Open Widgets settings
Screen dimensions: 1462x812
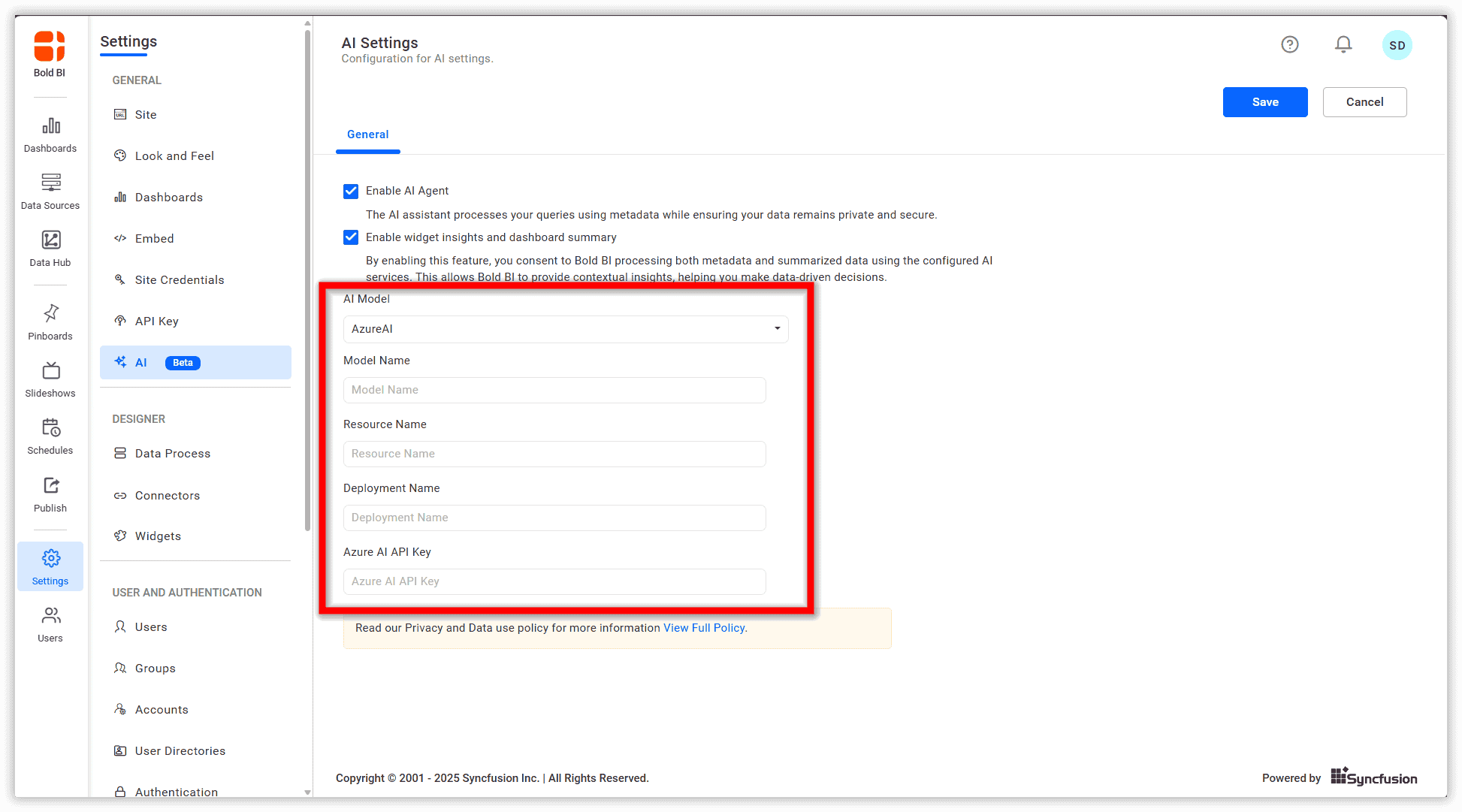(195, 536)
